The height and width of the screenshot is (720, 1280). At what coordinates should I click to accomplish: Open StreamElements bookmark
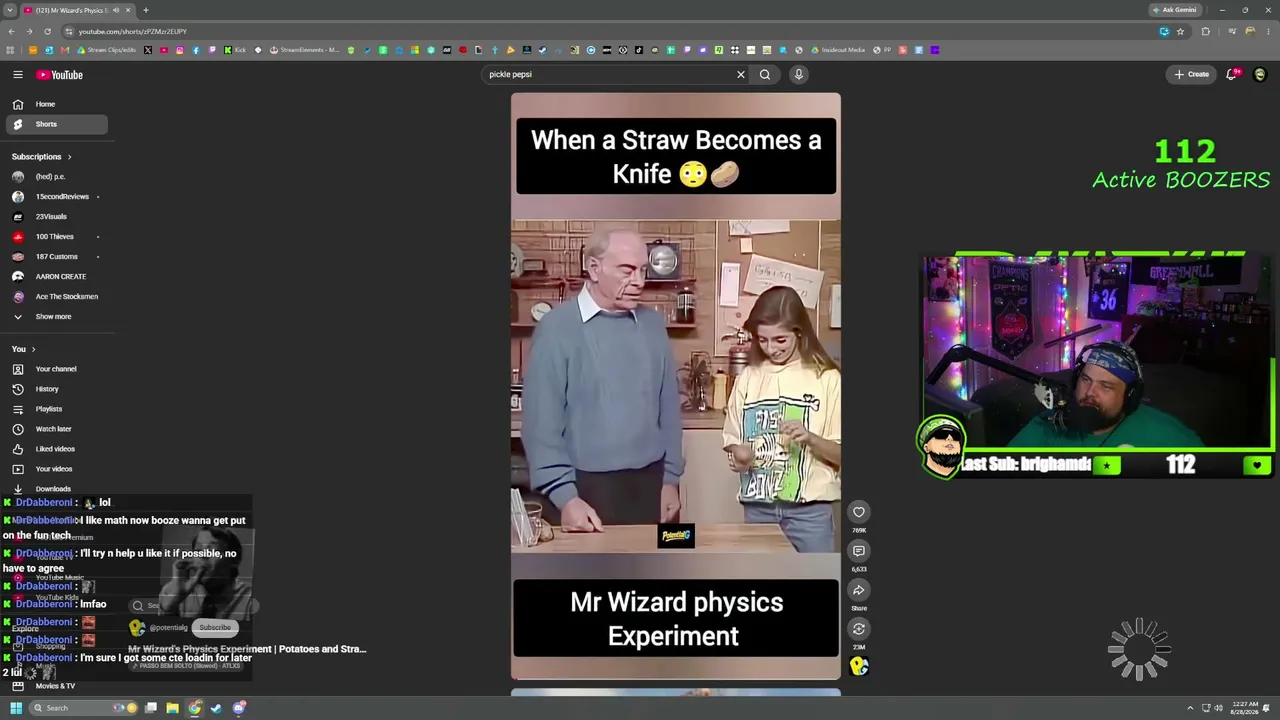305,50
